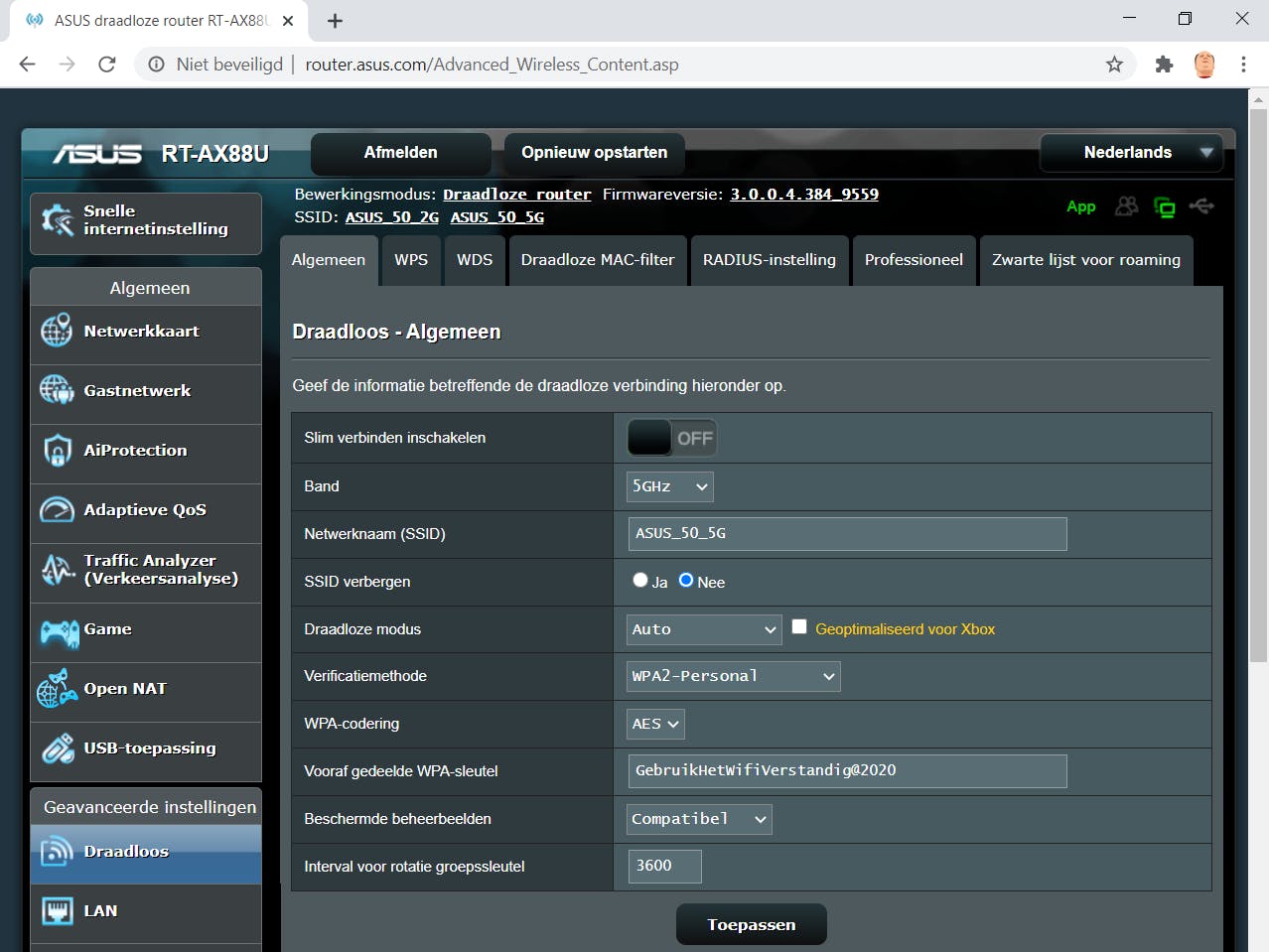Bookmark page with star icon
1269x952 pixels.
(x=1114, y=65)
